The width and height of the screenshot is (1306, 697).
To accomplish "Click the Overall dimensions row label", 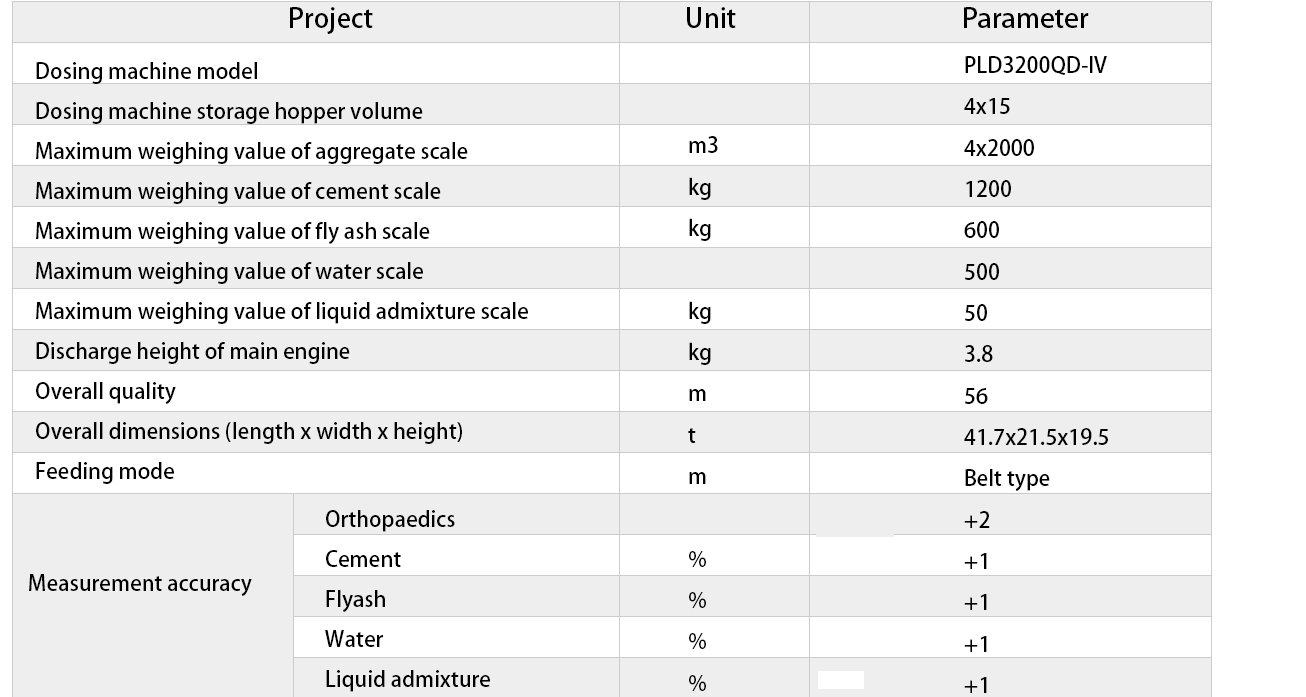I will point(249,431).
